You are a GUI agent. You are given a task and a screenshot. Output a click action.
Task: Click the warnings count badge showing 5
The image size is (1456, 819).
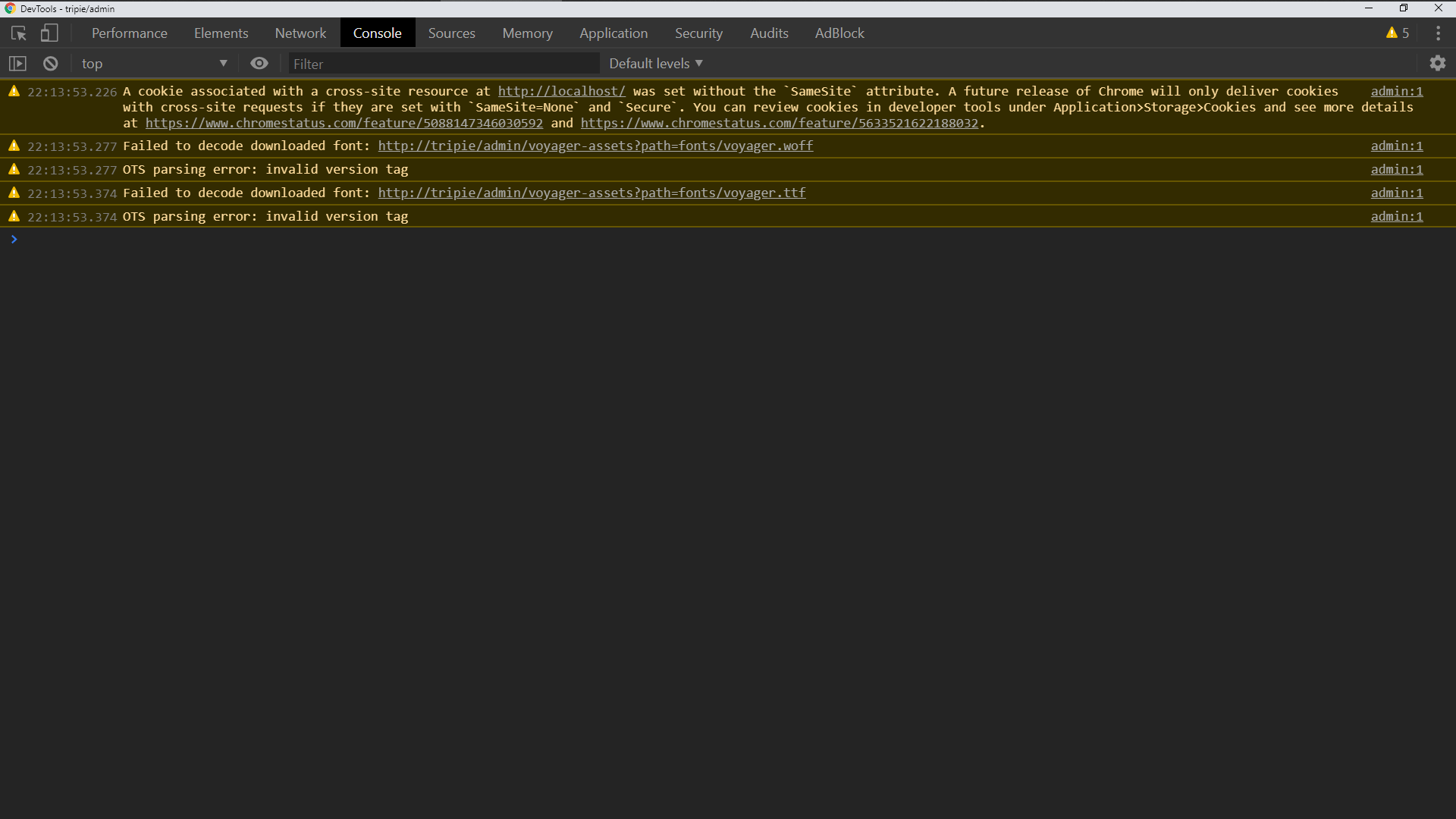pos(1398,33)
